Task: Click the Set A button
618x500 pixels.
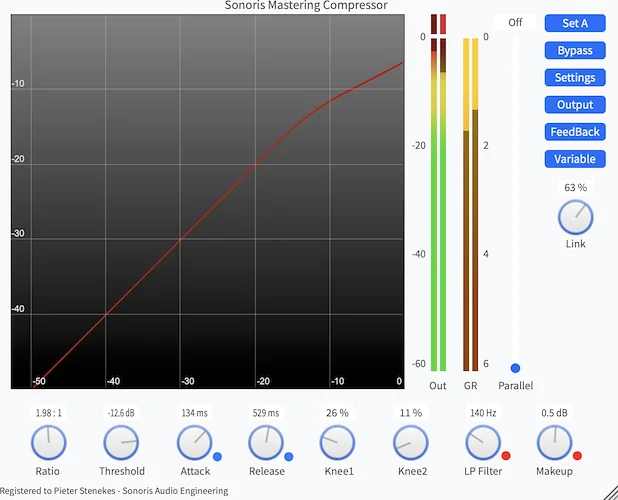Action: pos(575,23)
